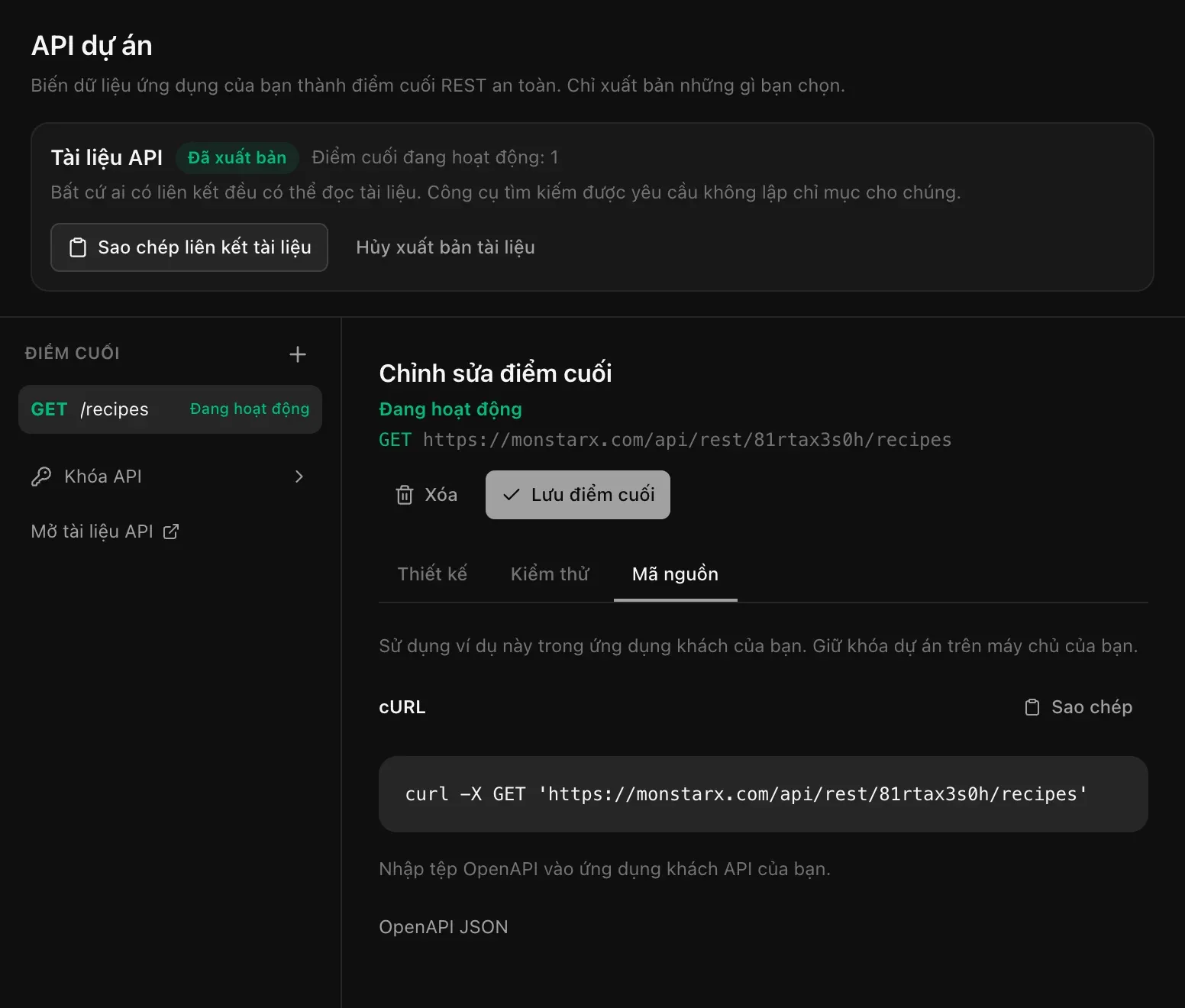Viewport: 1185px width, 1008px height.
Task: Click the green Đang hoạt động under heading
Action: click(x=450, y=409)
